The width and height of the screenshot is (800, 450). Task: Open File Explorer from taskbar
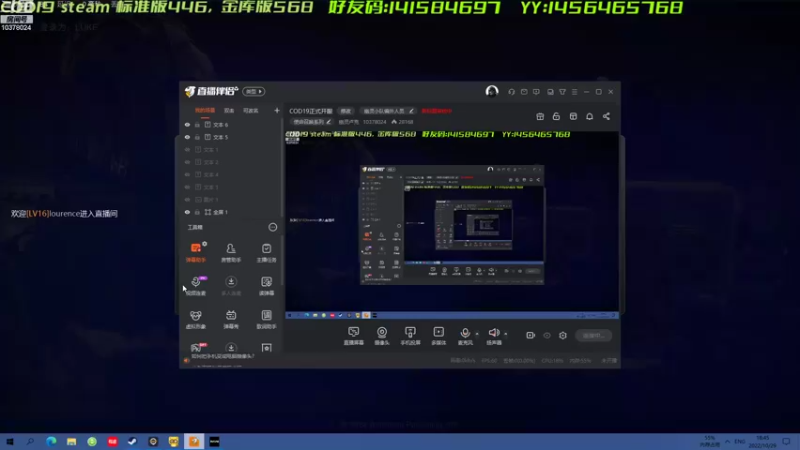point(71,441)
